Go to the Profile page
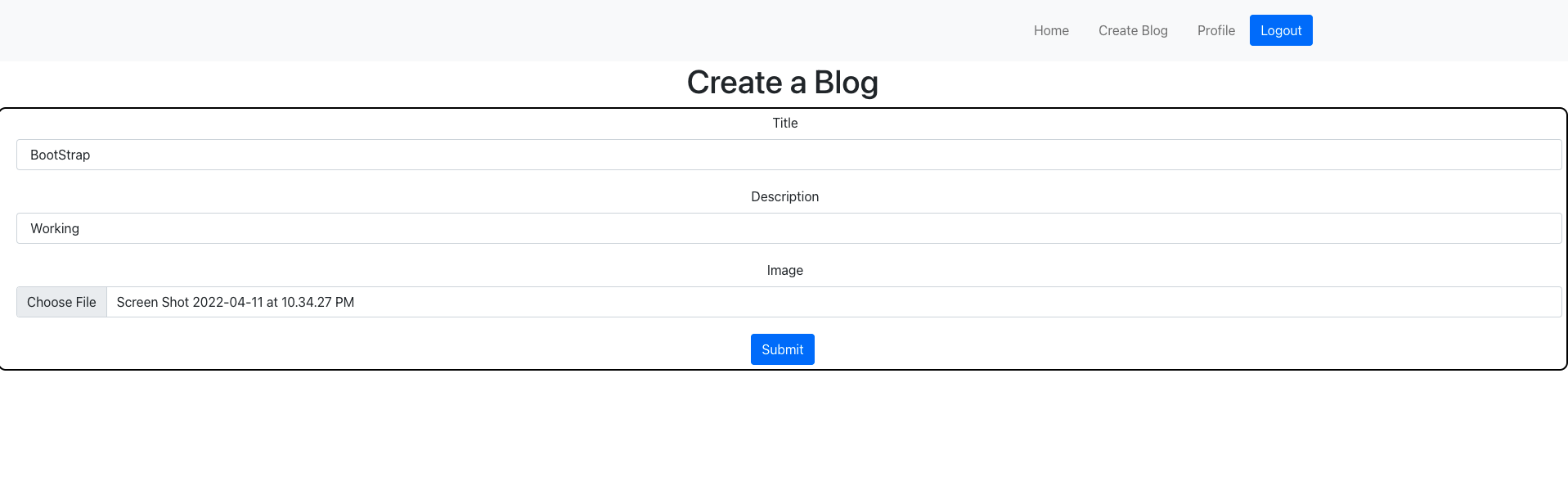 (x=1215, y=30)
